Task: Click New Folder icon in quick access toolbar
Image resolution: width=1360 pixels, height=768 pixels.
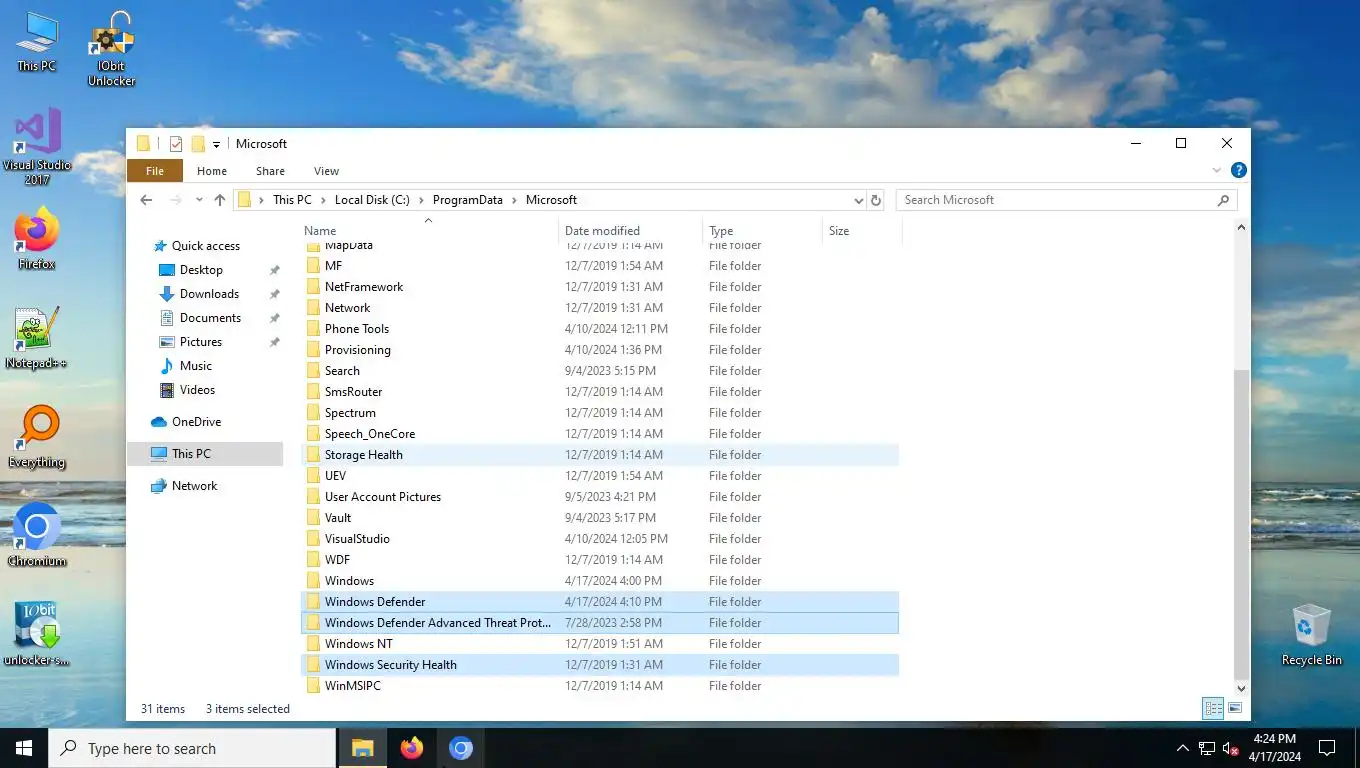Action: 198,144
